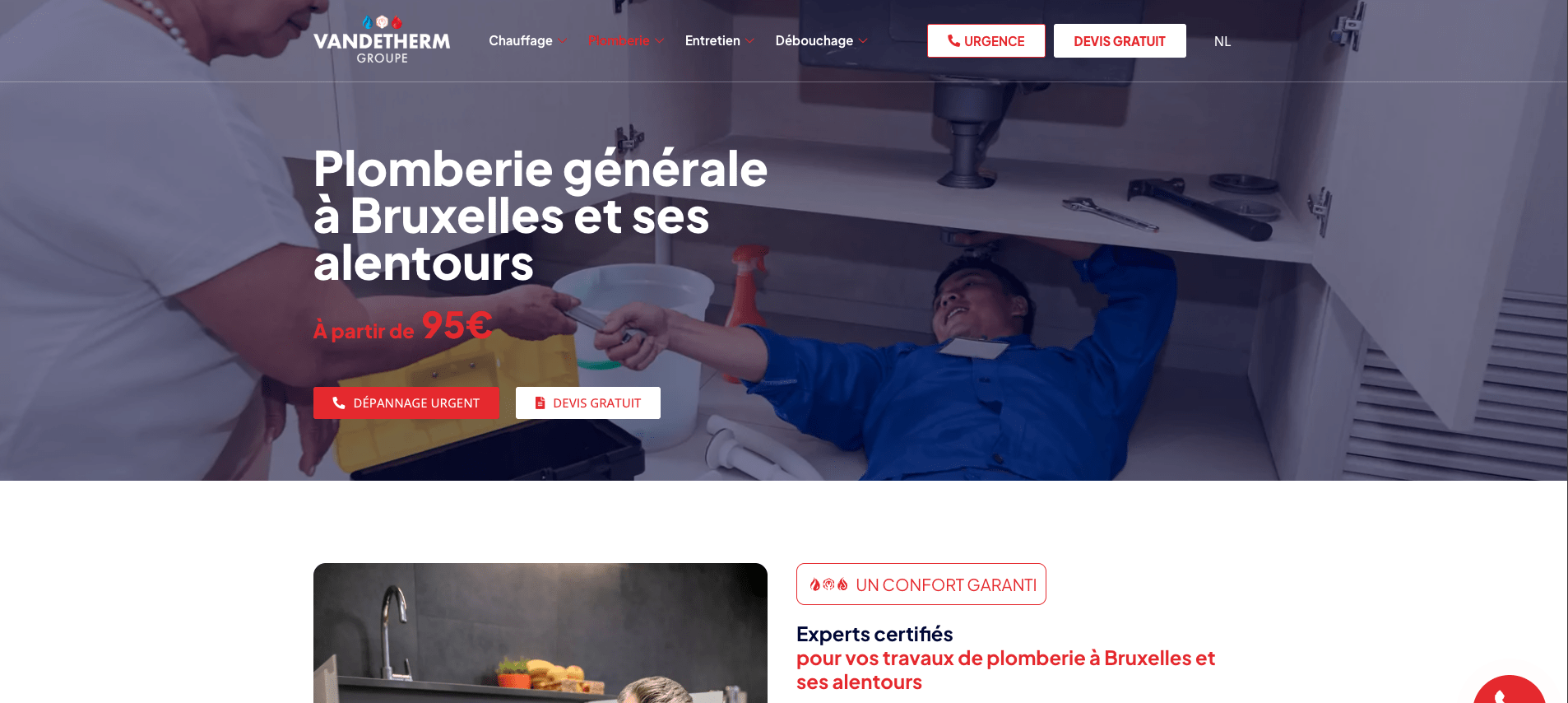This screenshot has height=703, width=1568.
Task: Expand the Chauffage dropdown chevron
Action: pos(563,40)
